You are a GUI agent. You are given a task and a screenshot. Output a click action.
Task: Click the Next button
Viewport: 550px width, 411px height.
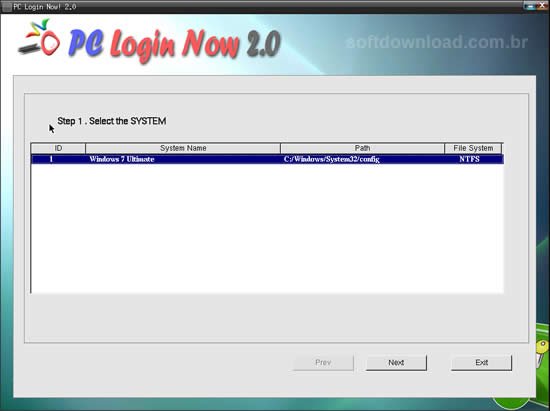coord(396,362)
